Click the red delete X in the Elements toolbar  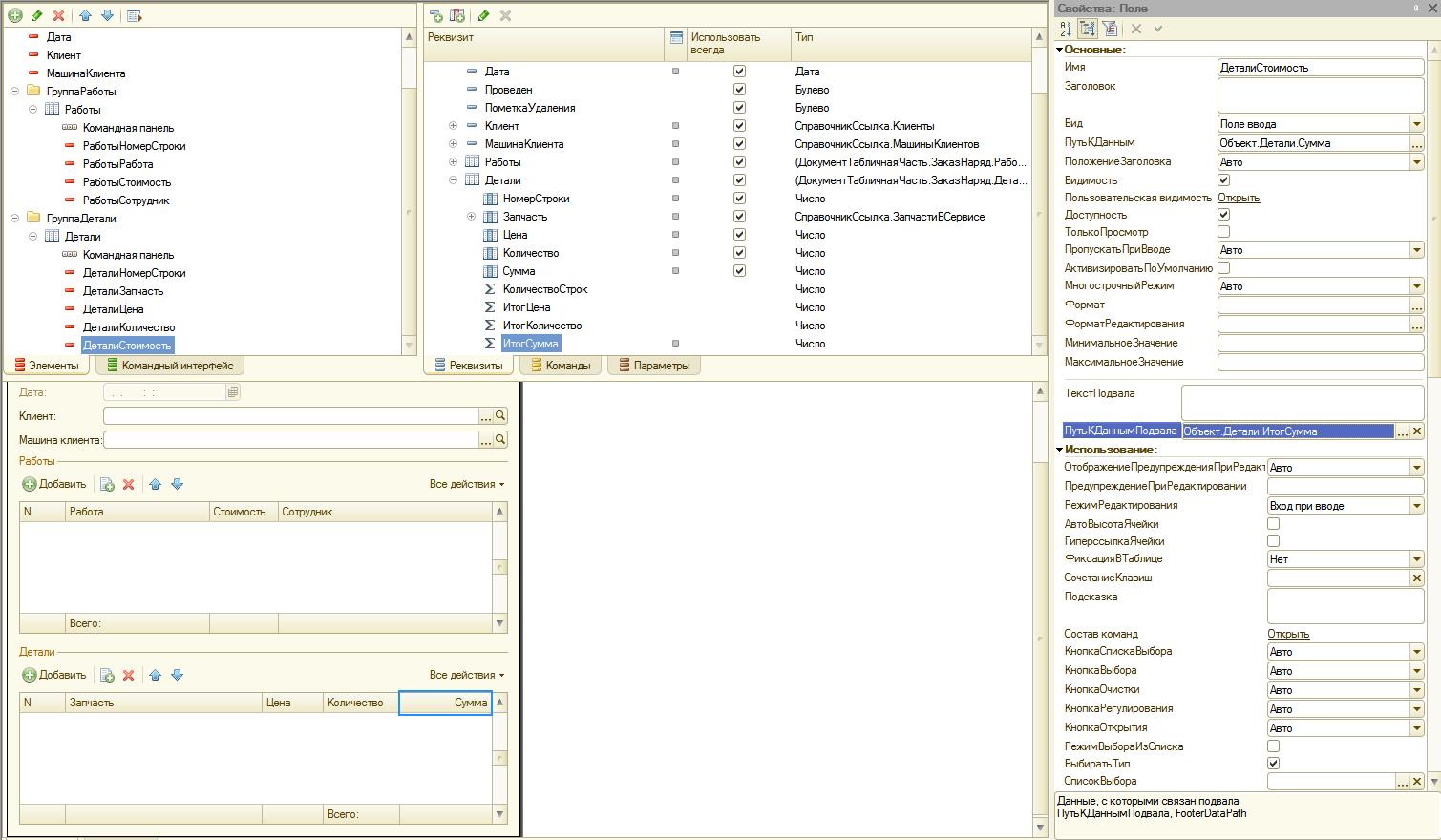click(58, 15)
